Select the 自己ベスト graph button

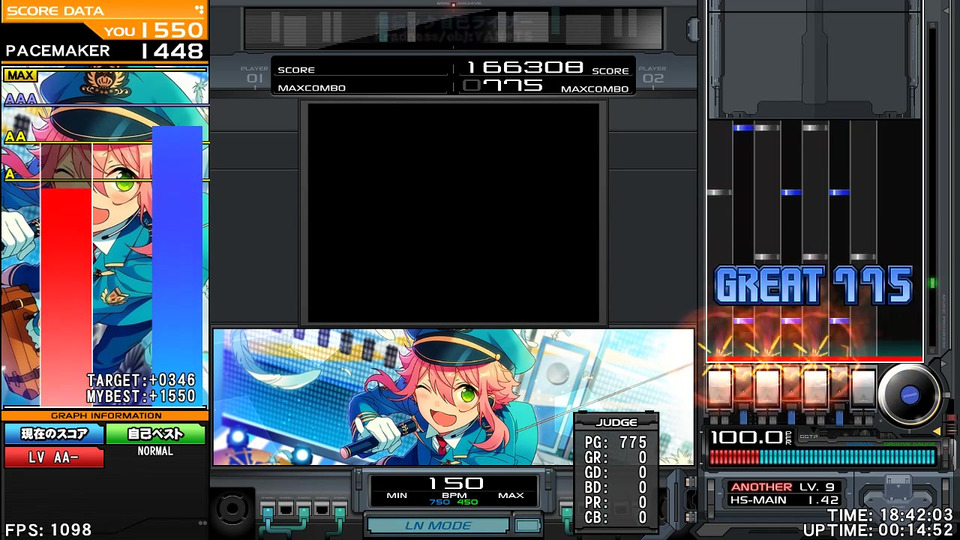pos(156,434)
